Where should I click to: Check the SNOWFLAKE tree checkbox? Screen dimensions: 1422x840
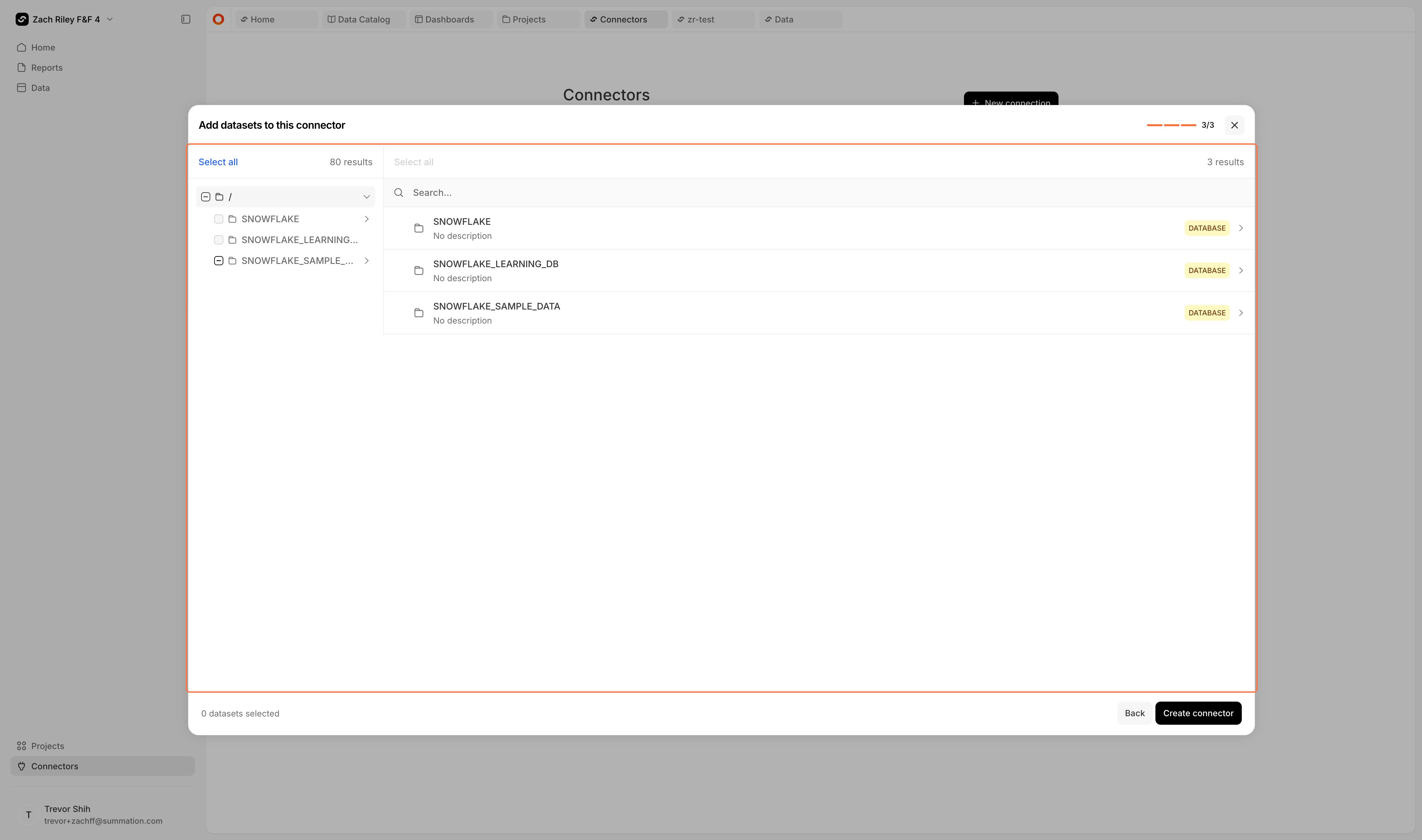219,219
